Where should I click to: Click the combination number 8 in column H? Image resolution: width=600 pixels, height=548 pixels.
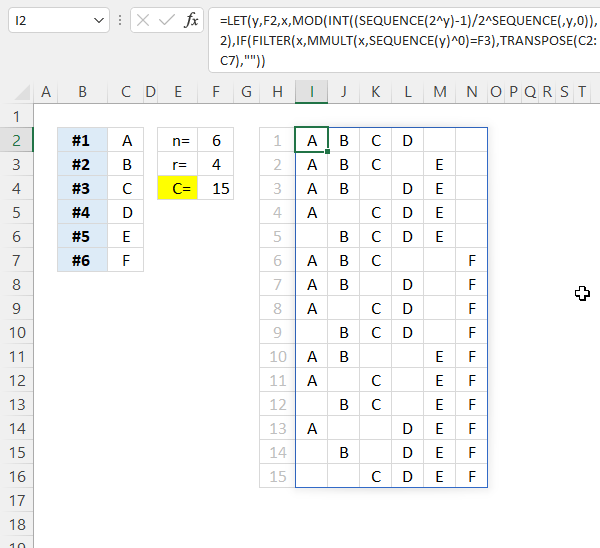(x=277, y=308)
